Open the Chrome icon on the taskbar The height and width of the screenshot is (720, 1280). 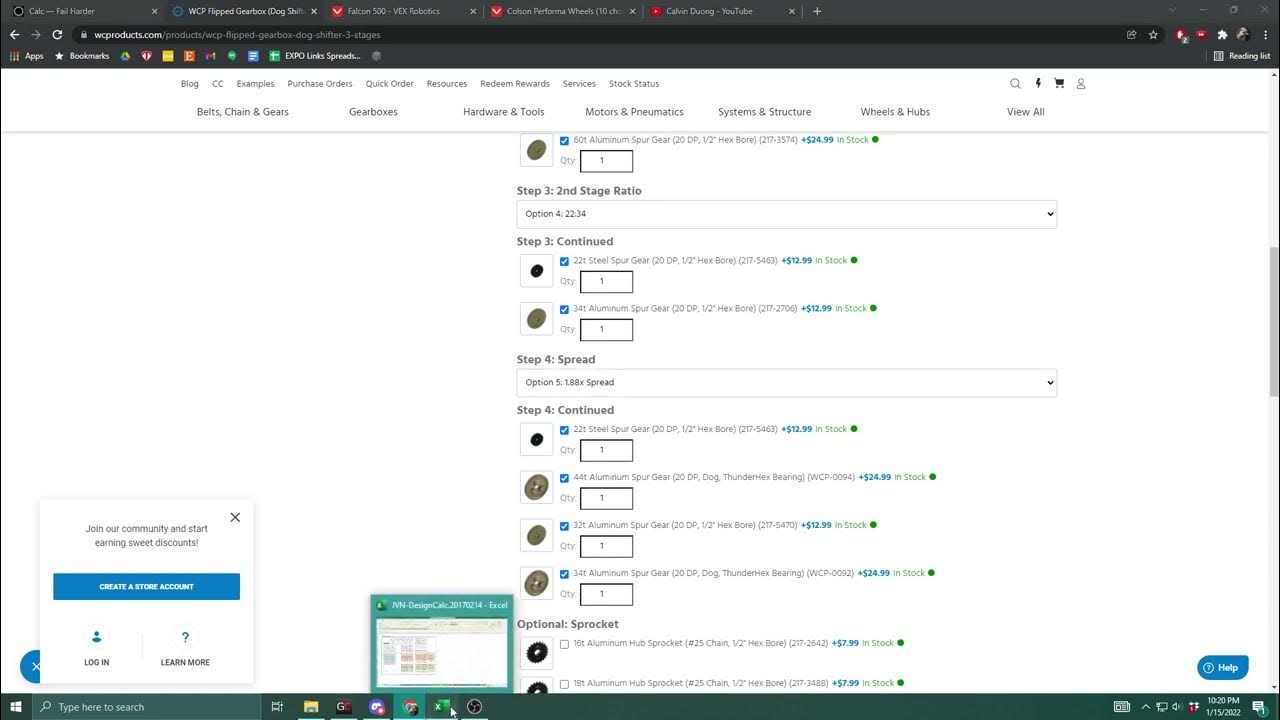click(x=410, y=707)
